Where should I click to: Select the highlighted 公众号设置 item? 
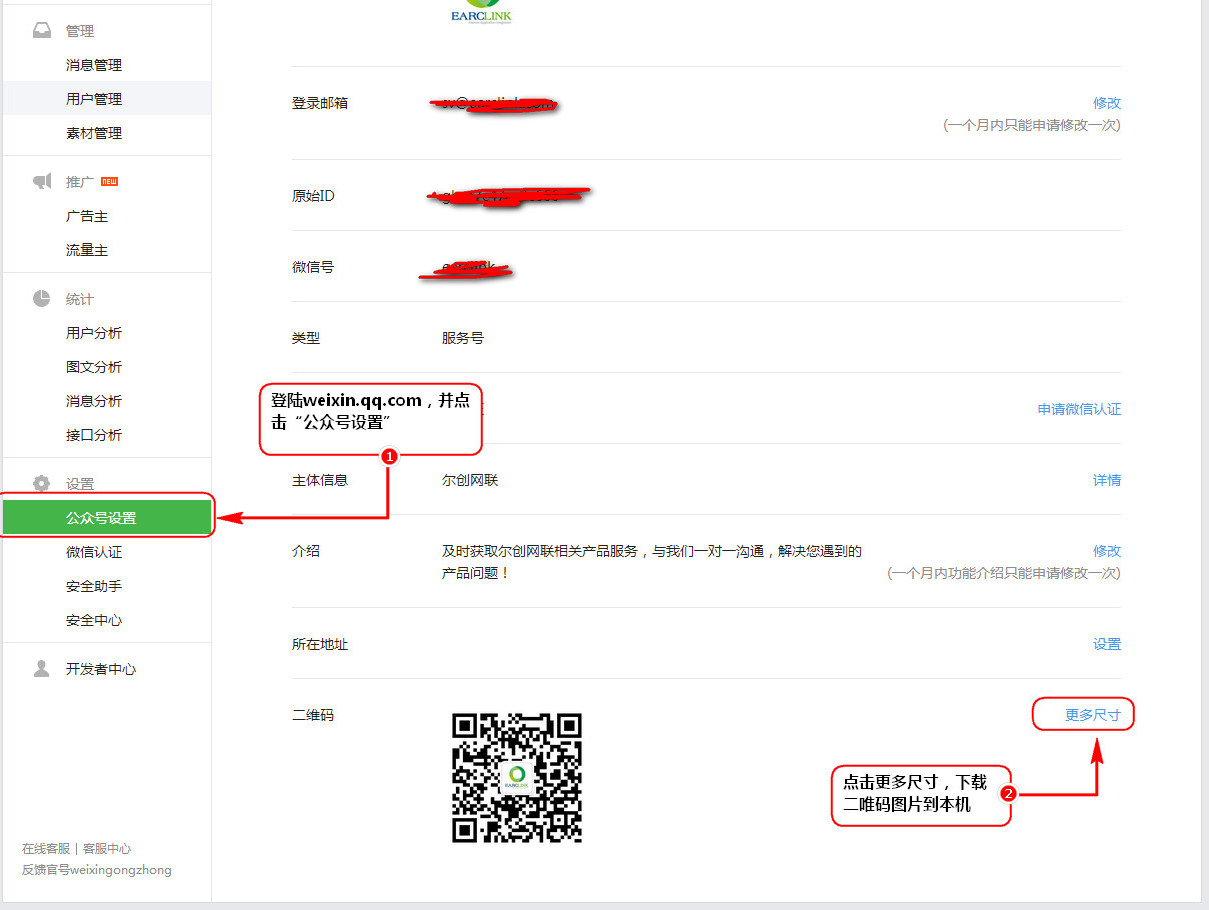point(101,518)
